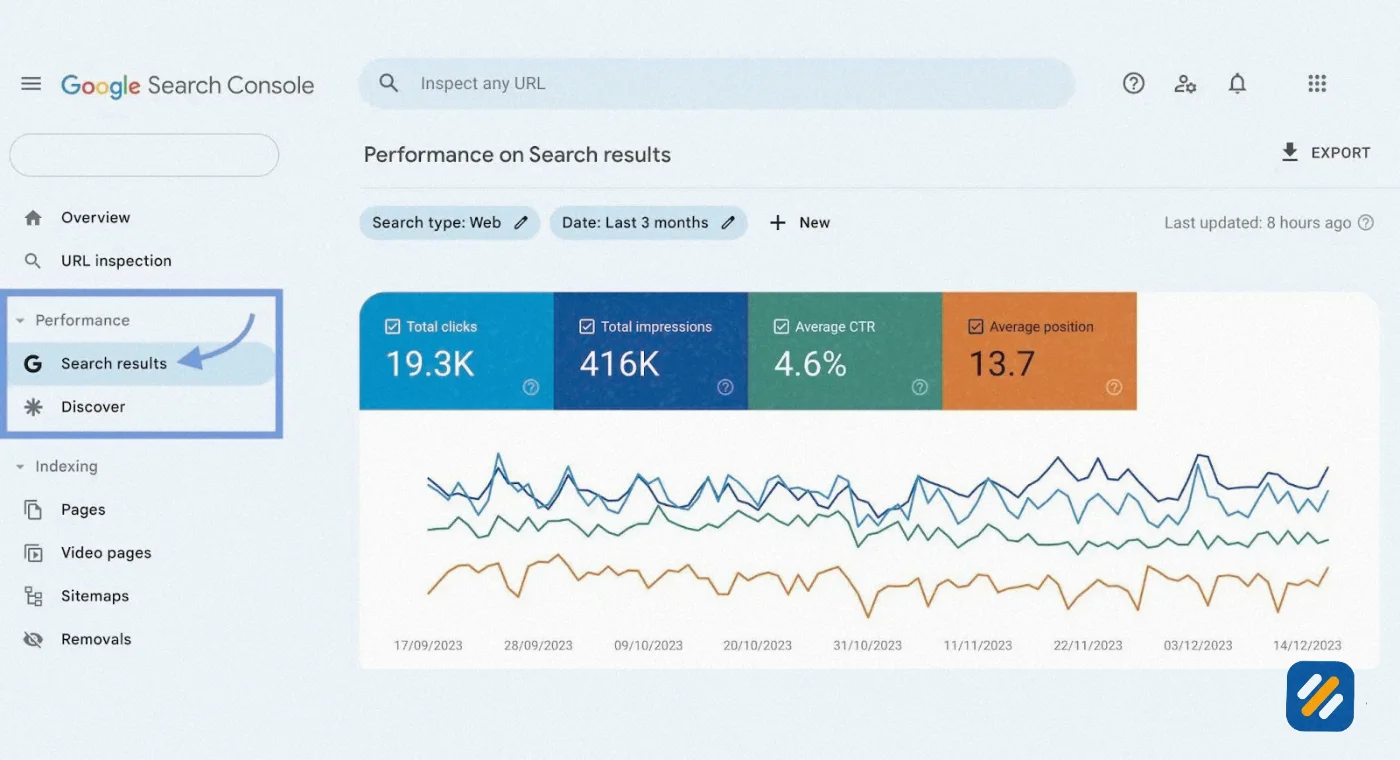The width and height of the screenshot is (1400, 760).
Task: Click the Export download icon
Action: point(1290,152)
